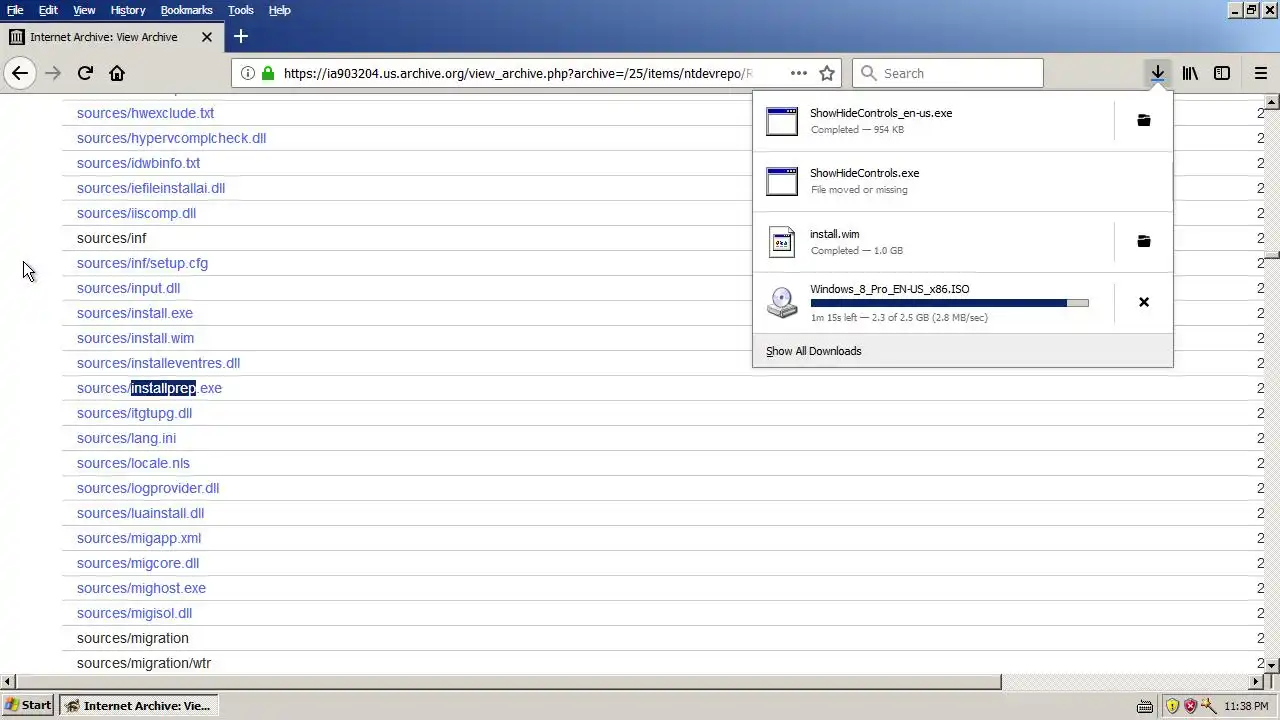This screenshot has height=720, width=1280.
Task: Open sources/input.dll link
Action: [128, 288]
